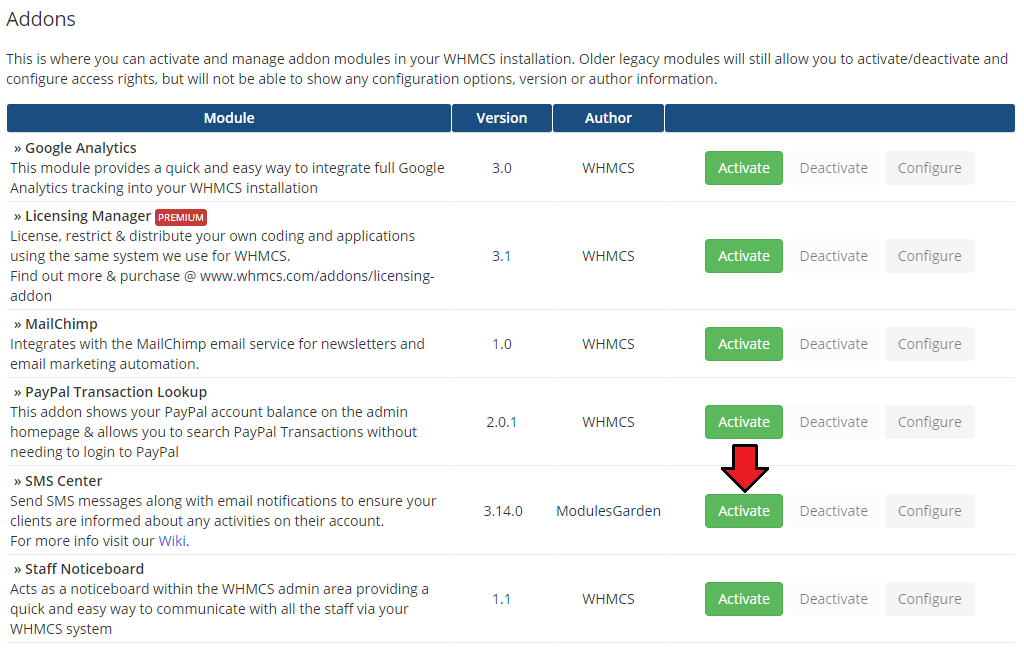Click Deactivate for Google Analytics
Screen dimensions: 1024x657
pyautogui.click(x=833, y=168)
